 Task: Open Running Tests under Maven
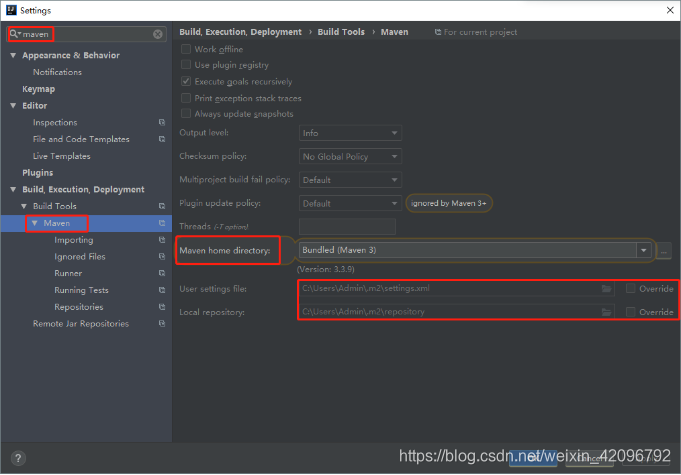click(x=81, y=290)
